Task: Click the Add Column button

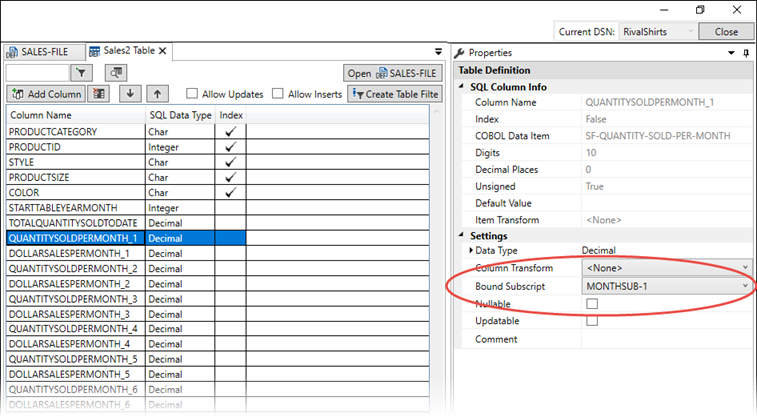Action: coord(46,94)
